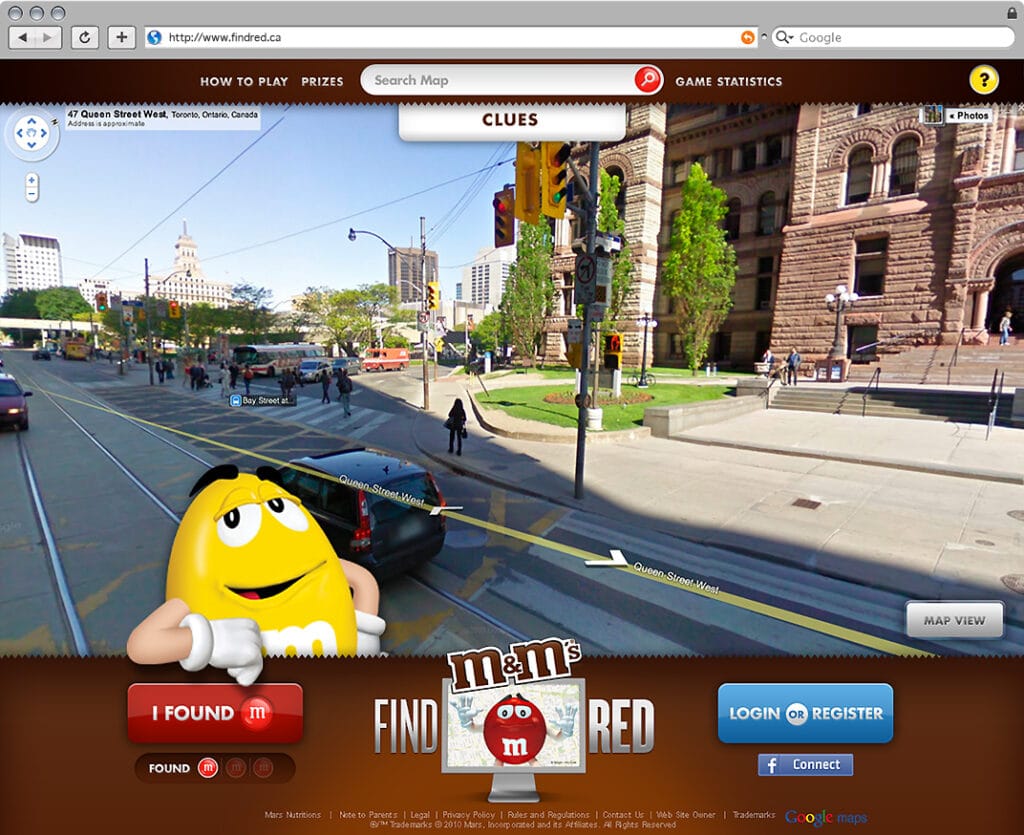Click the globe site icon in address bar
The image size is (1024, 835).
coord(154,37)
